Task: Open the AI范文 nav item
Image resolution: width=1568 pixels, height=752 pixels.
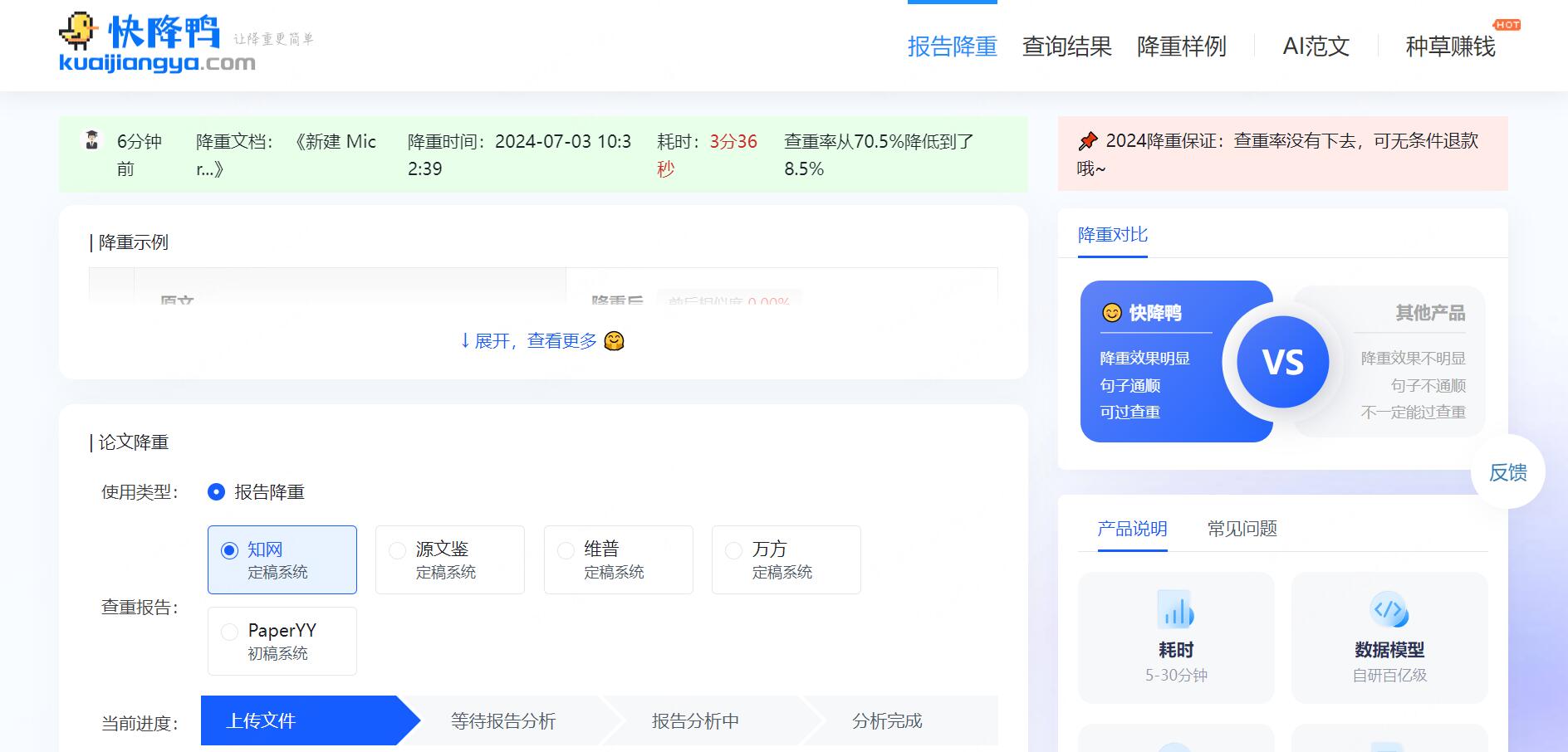Action: tap(1316, 46)
